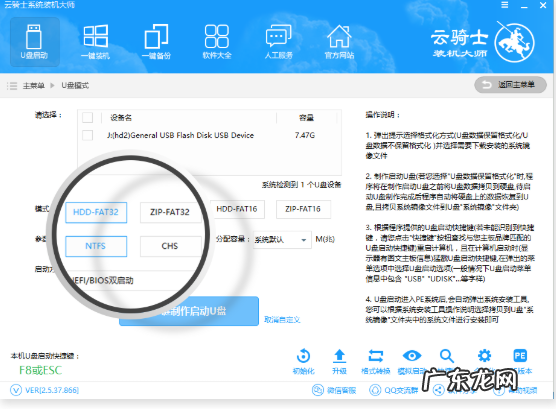Select the ZIP-FAT16 mode
This screenshot has height=409, width=556.
point(303,209)
